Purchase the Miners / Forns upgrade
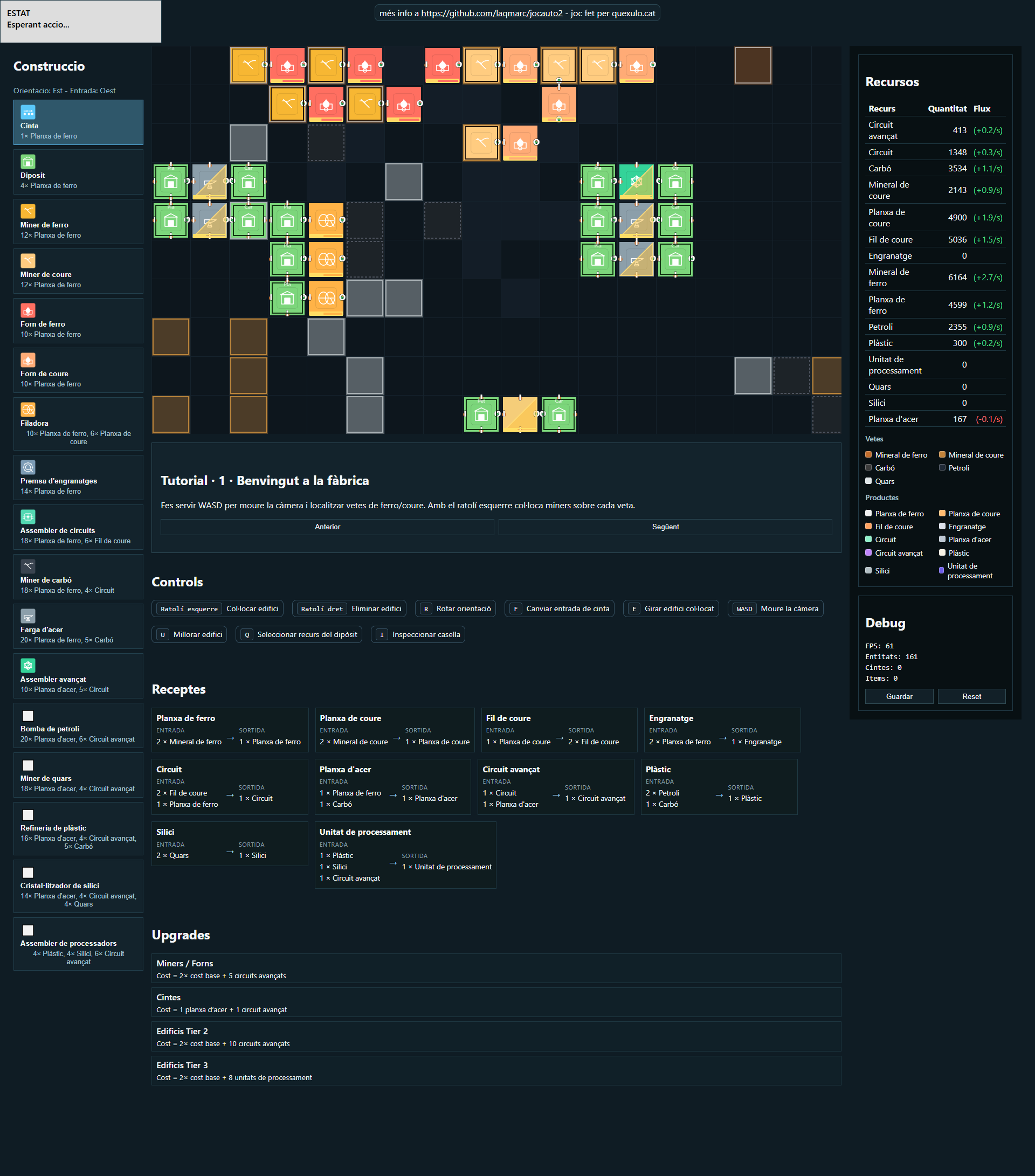This screenshot has width=1035, height=1176. (496, 968)
